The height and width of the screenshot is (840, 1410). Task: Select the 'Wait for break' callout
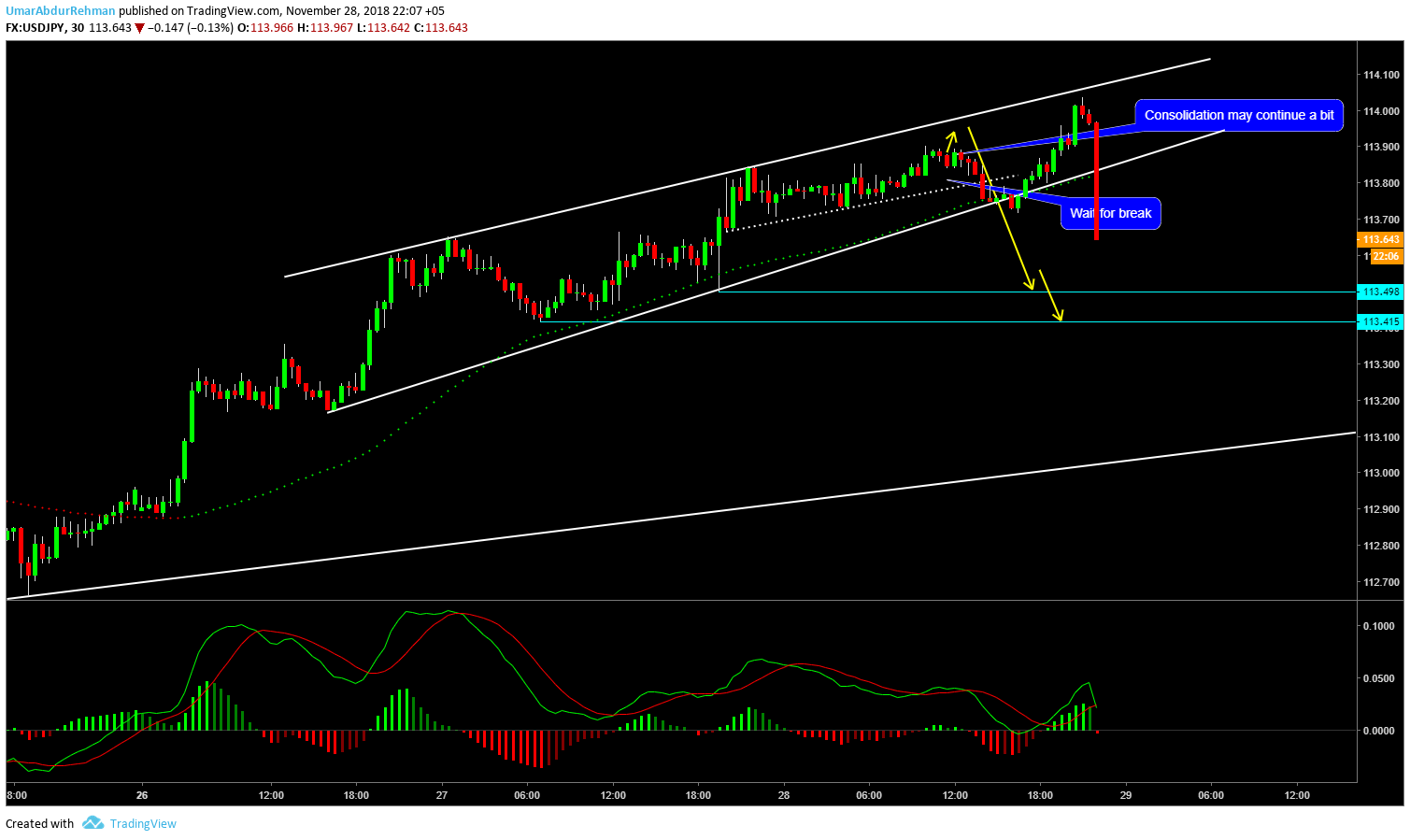click(1110, 213)
